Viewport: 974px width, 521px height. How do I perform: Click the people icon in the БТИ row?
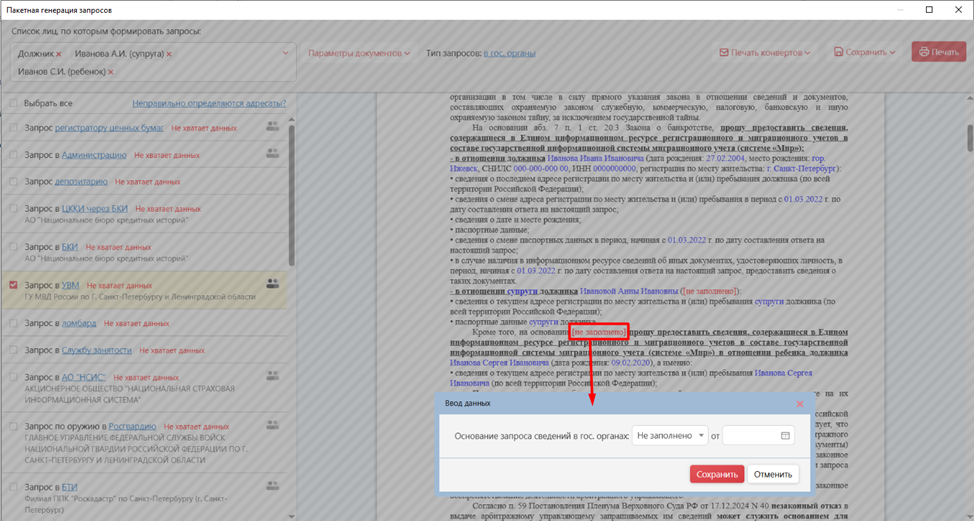pyautogui.click(x=272, y=487)
